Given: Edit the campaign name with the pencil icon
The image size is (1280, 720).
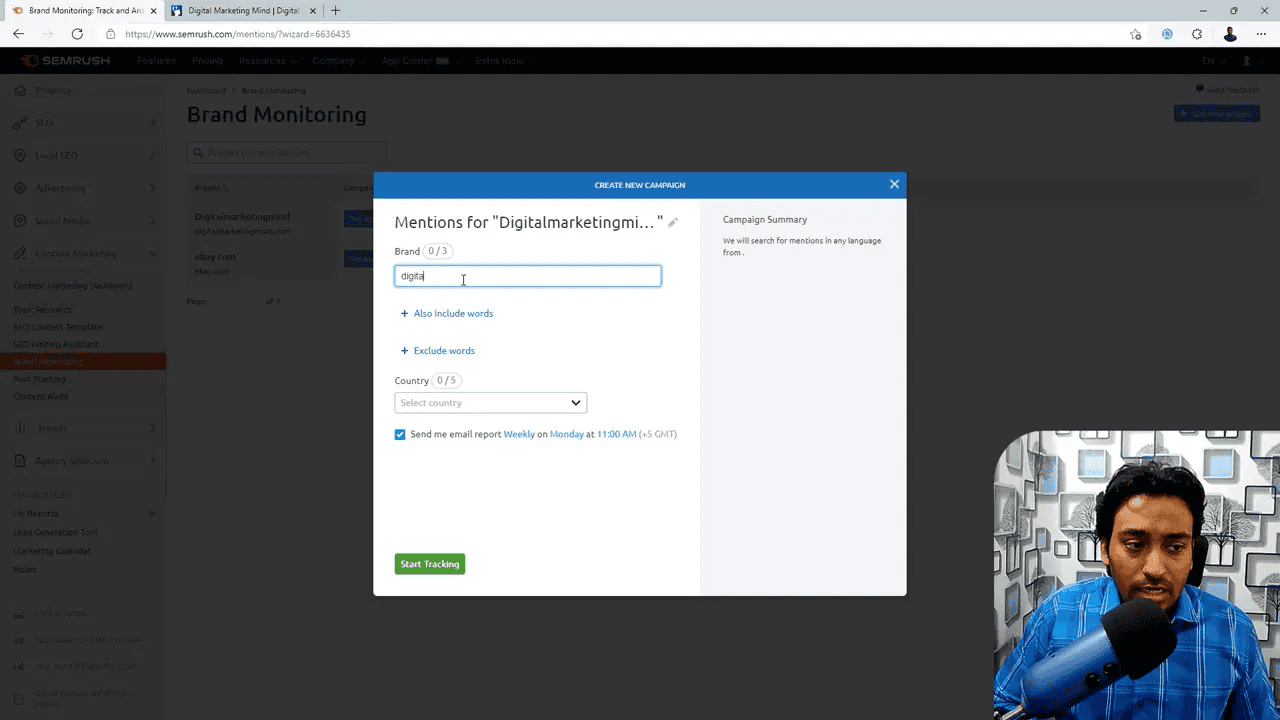Looking at the screenshot, I should click(x=673, y=222).
